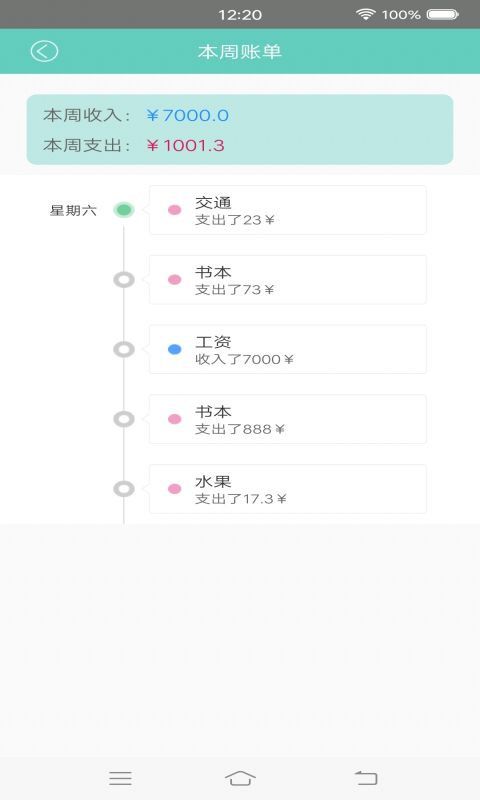Go to the home screen icon
Screen dimensions: 480x800
click(x=240, y=778)
